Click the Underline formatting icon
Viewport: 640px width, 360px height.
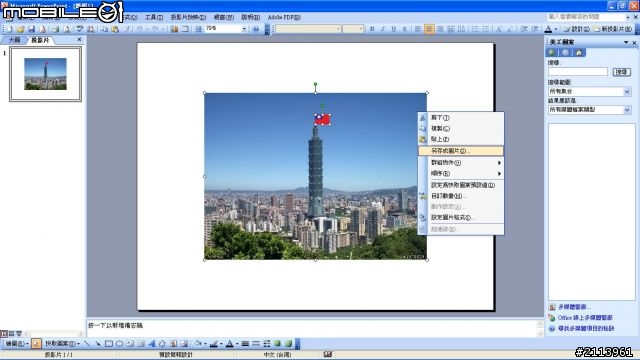point(393,29)
